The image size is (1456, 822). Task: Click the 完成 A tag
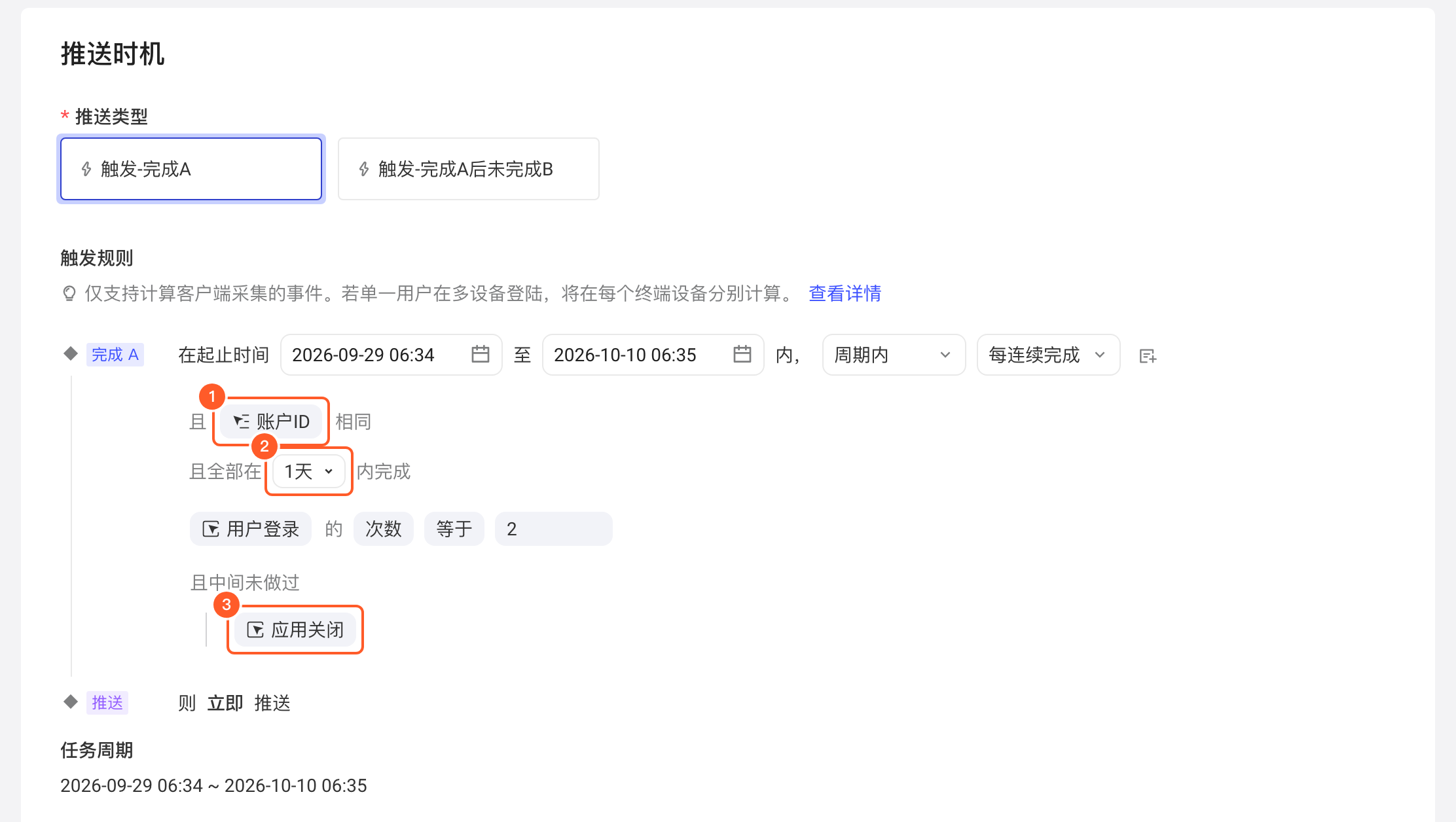115,355
